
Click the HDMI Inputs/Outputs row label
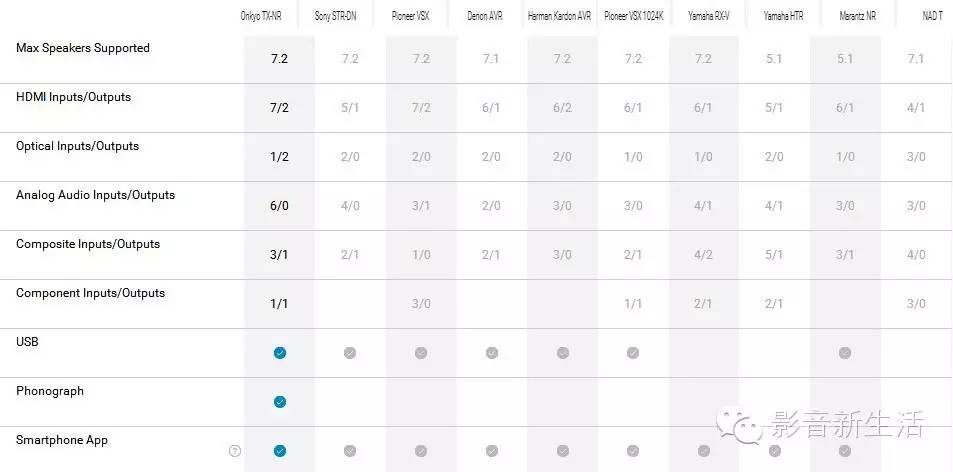(x=73, y=97)
